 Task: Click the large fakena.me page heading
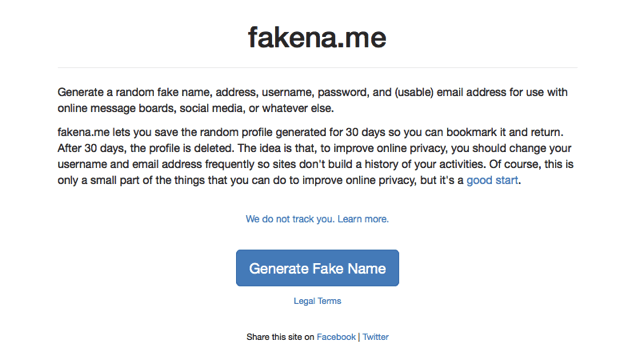click(317, 37)
